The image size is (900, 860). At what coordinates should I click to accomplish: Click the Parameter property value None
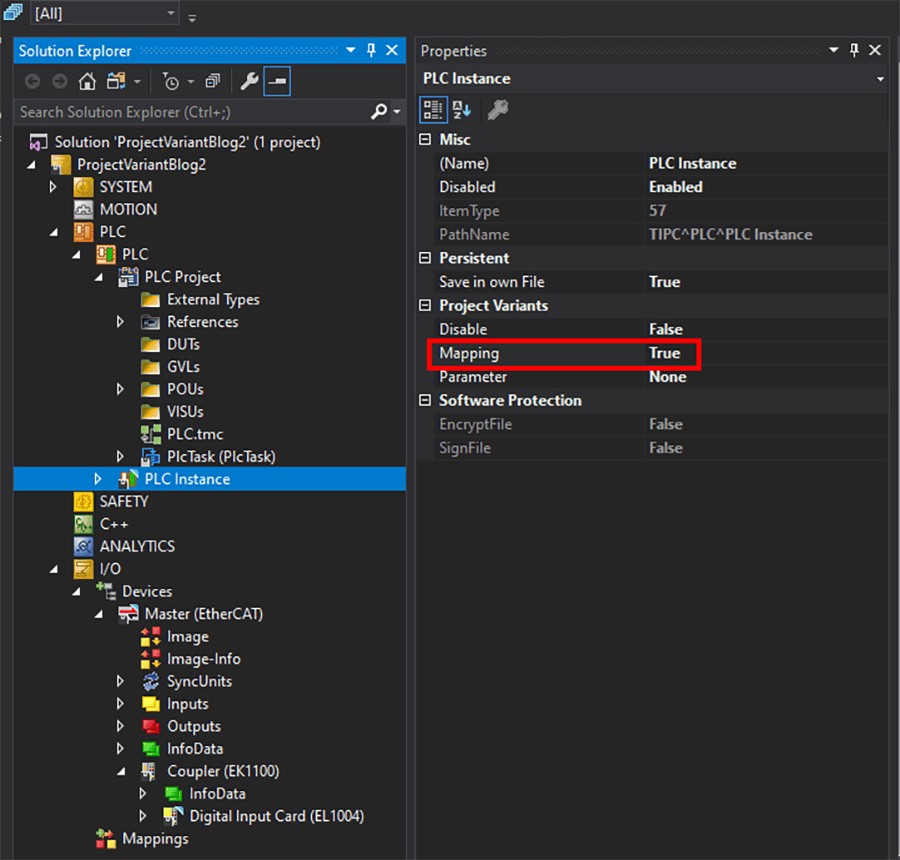tap(668, 377)
